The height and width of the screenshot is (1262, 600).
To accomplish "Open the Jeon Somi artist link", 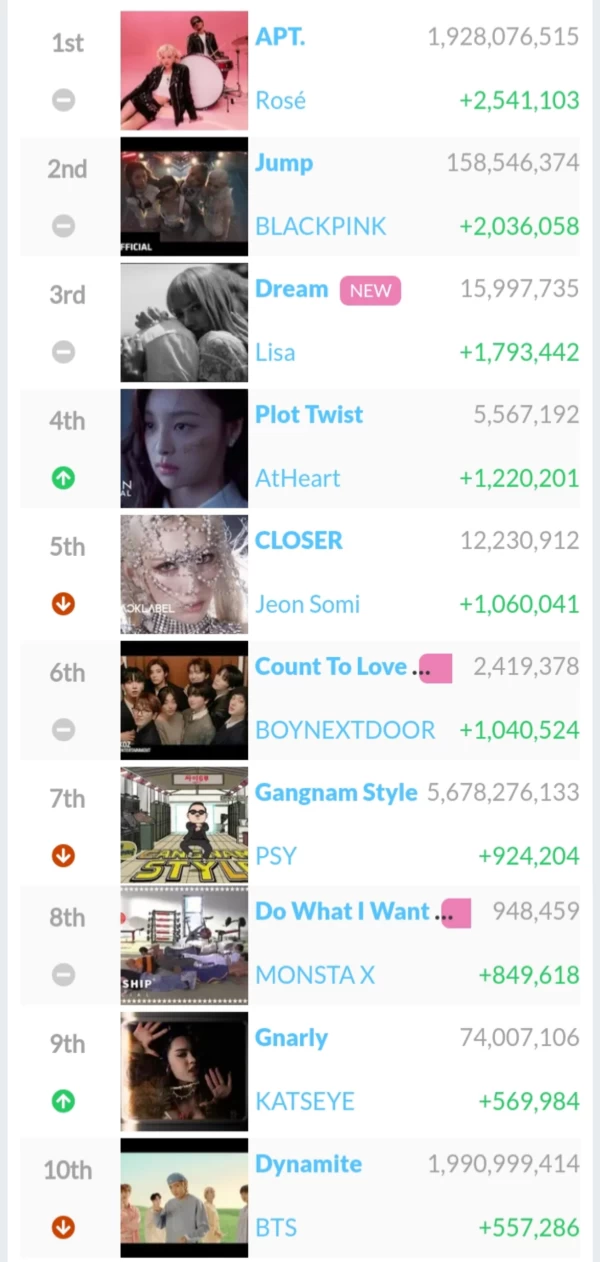I will pyautogui.click(x=308, y=604).
